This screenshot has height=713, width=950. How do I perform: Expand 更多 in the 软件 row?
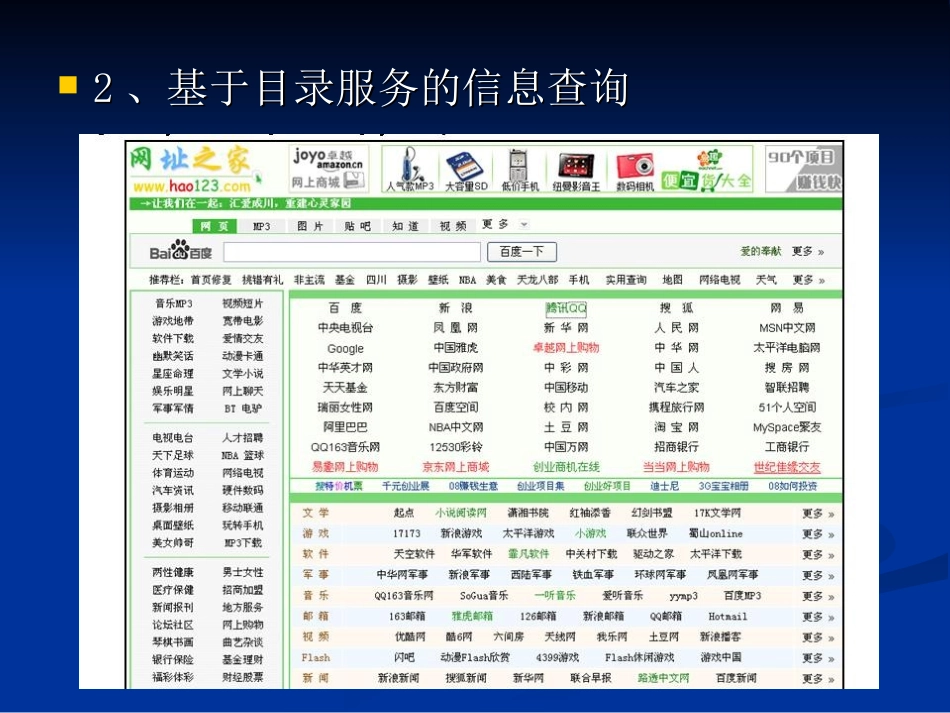(818, 555)
